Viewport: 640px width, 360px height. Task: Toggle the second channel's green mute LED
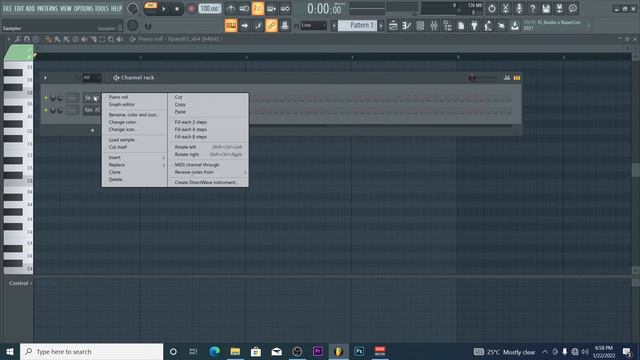pos(46,110)
